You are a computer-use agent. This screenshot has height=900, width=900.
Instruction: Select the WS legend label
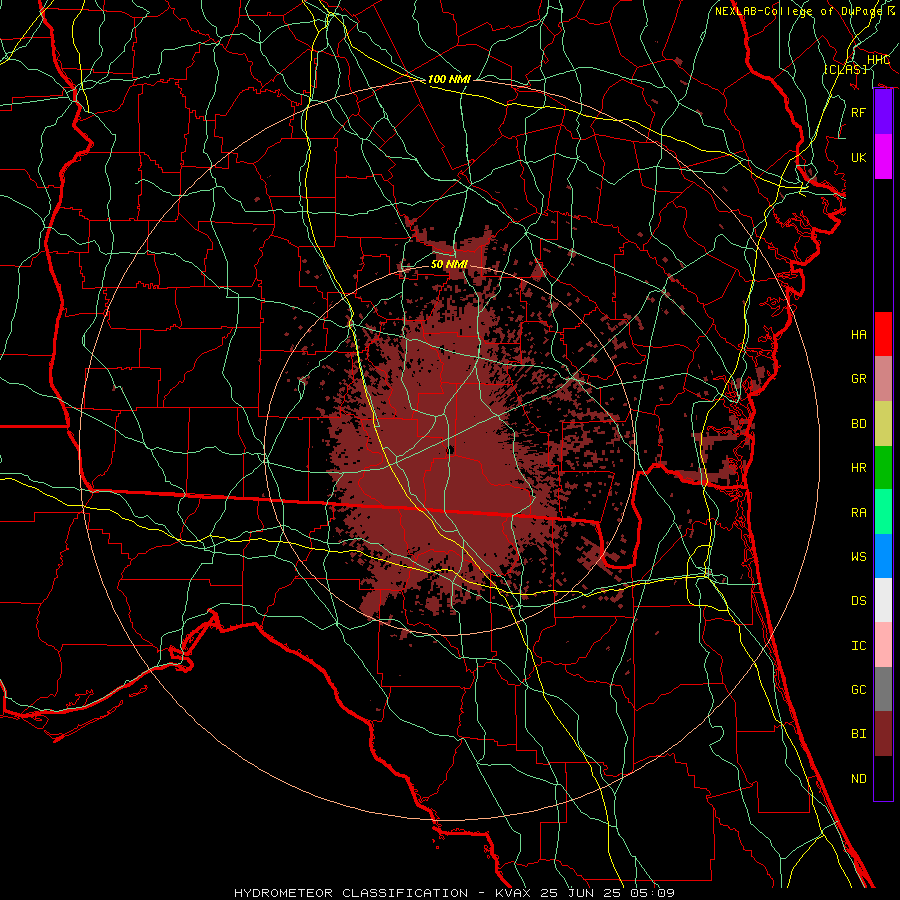[859, 556]
